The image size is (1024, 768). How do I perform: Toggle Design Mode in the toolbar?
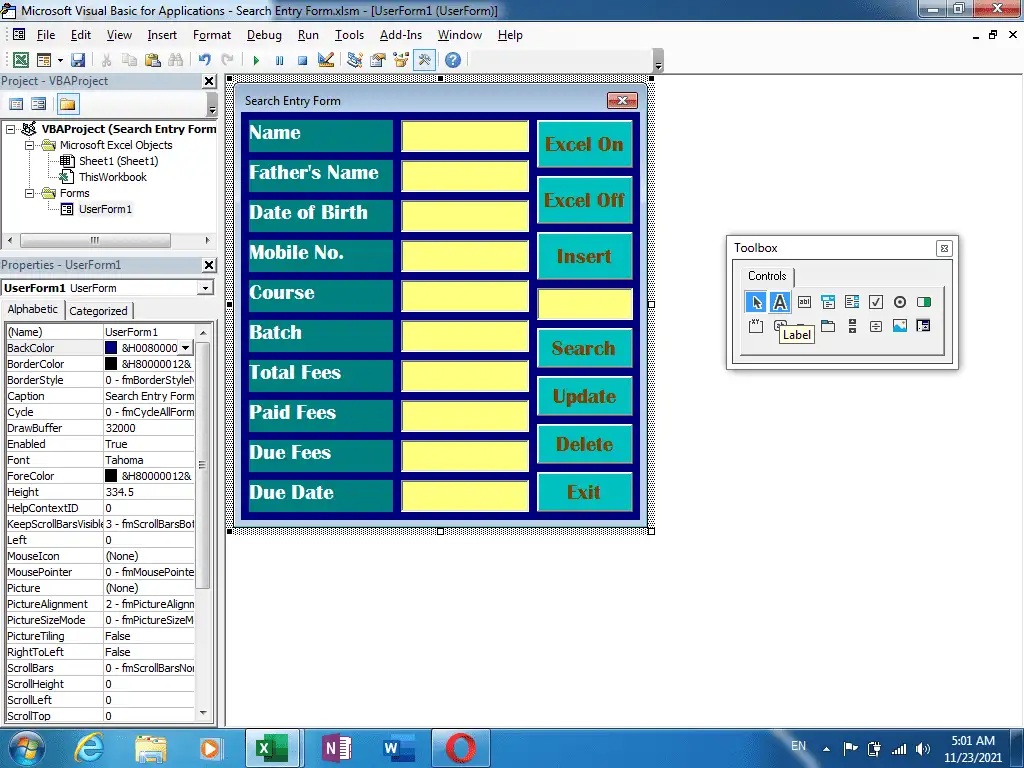click(325, 60)
